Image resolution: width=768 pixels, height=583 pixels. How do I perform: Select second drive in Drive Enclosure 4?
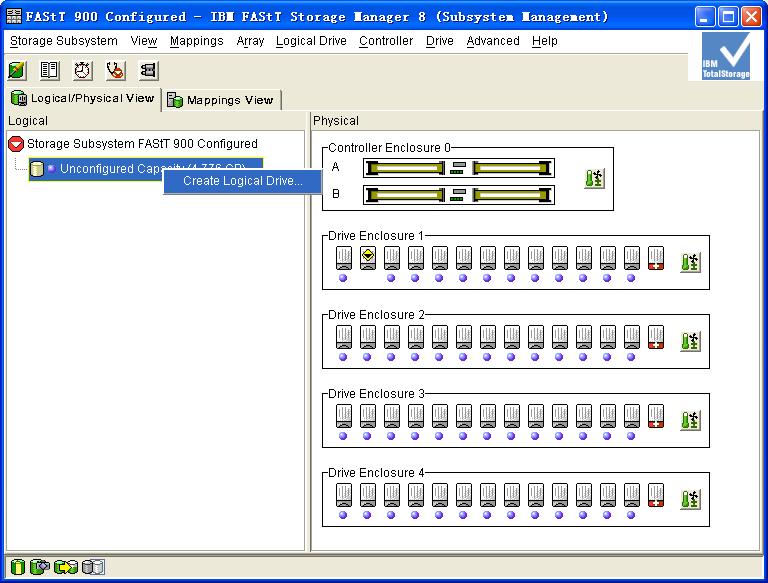[368, 495]
